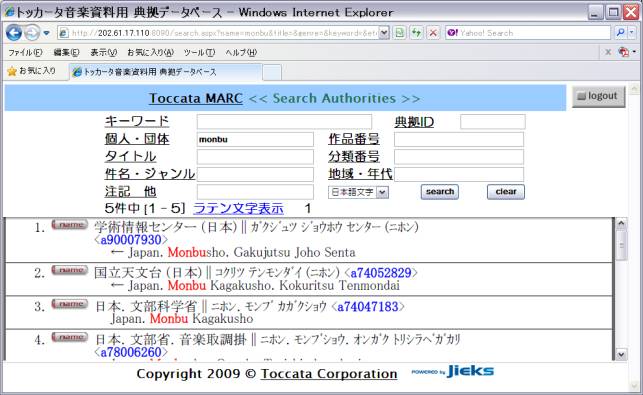The image size is (643, 395).
Task: Click the キーワード input field
Action: pyautogui.click(x=284, y=122)
